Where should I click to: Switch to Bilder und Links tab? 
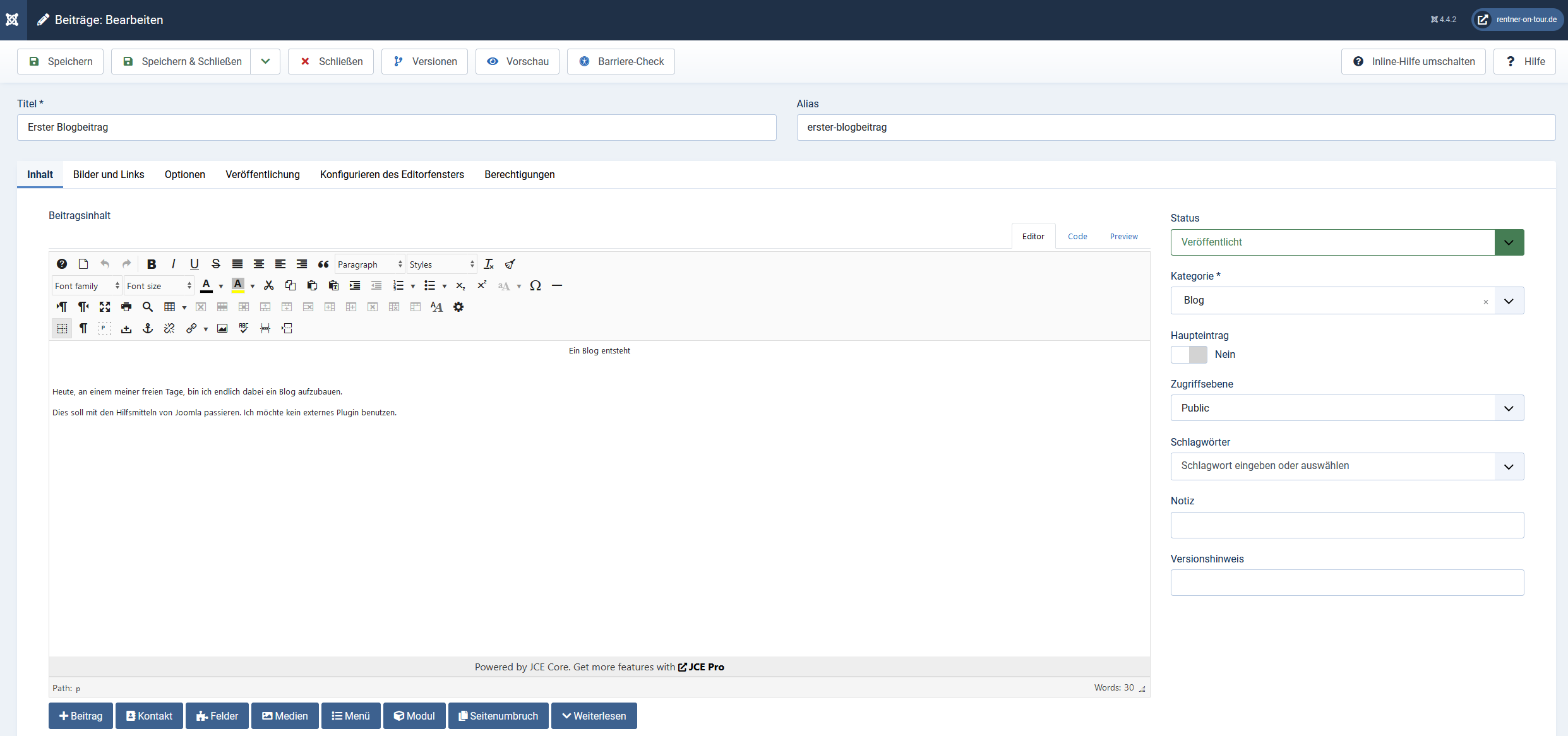(x=109, y=174)
